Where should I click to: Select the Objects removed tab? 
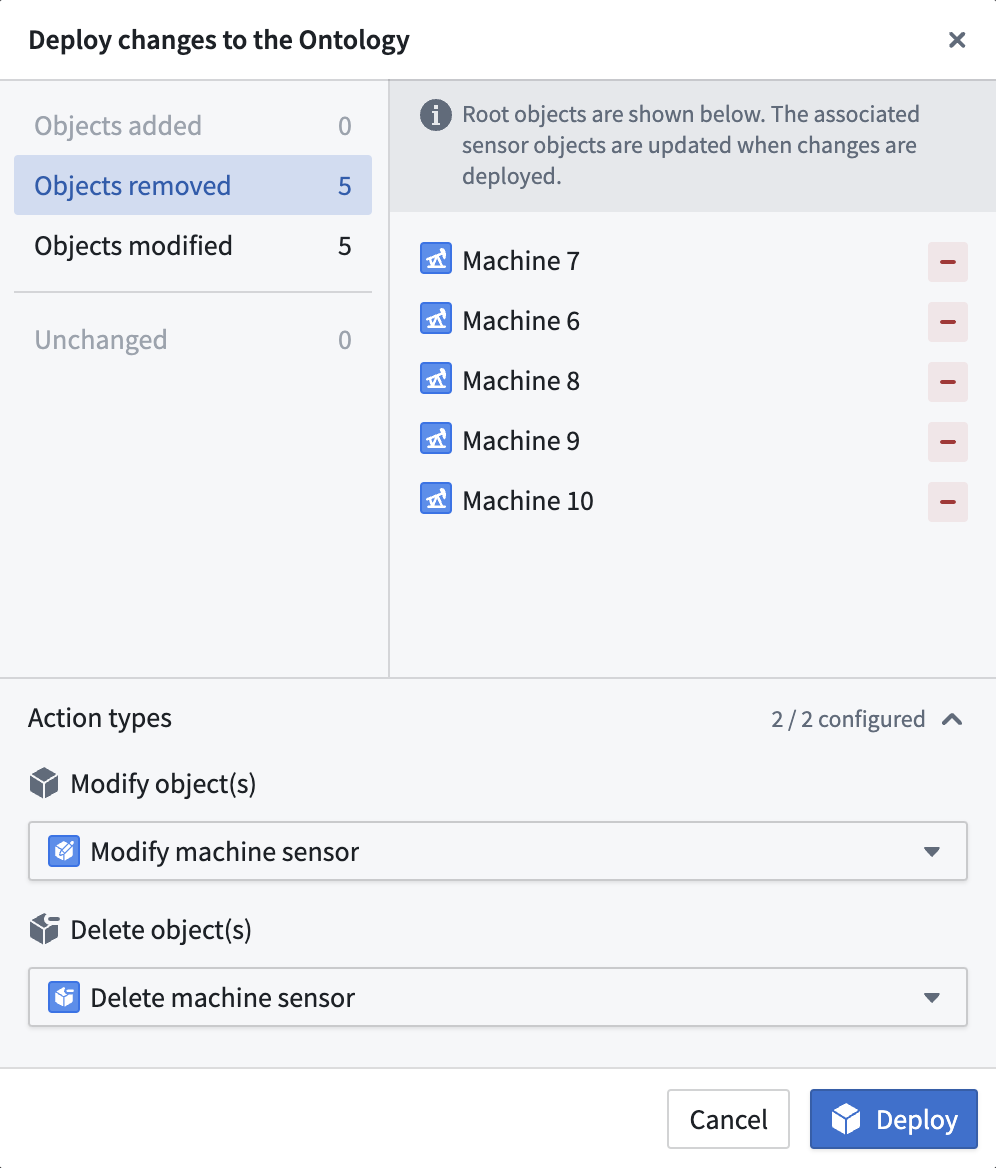pyautogui.click(x=193, y=185)
